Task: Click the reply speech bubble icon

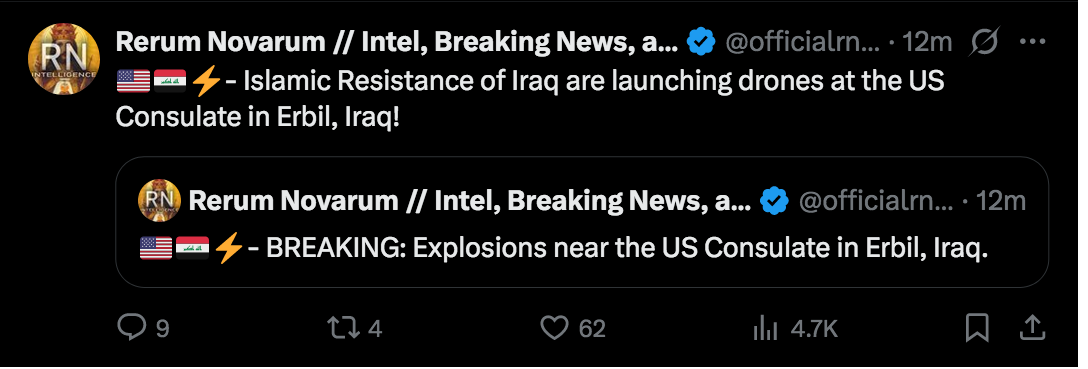Action: point(131,327)
